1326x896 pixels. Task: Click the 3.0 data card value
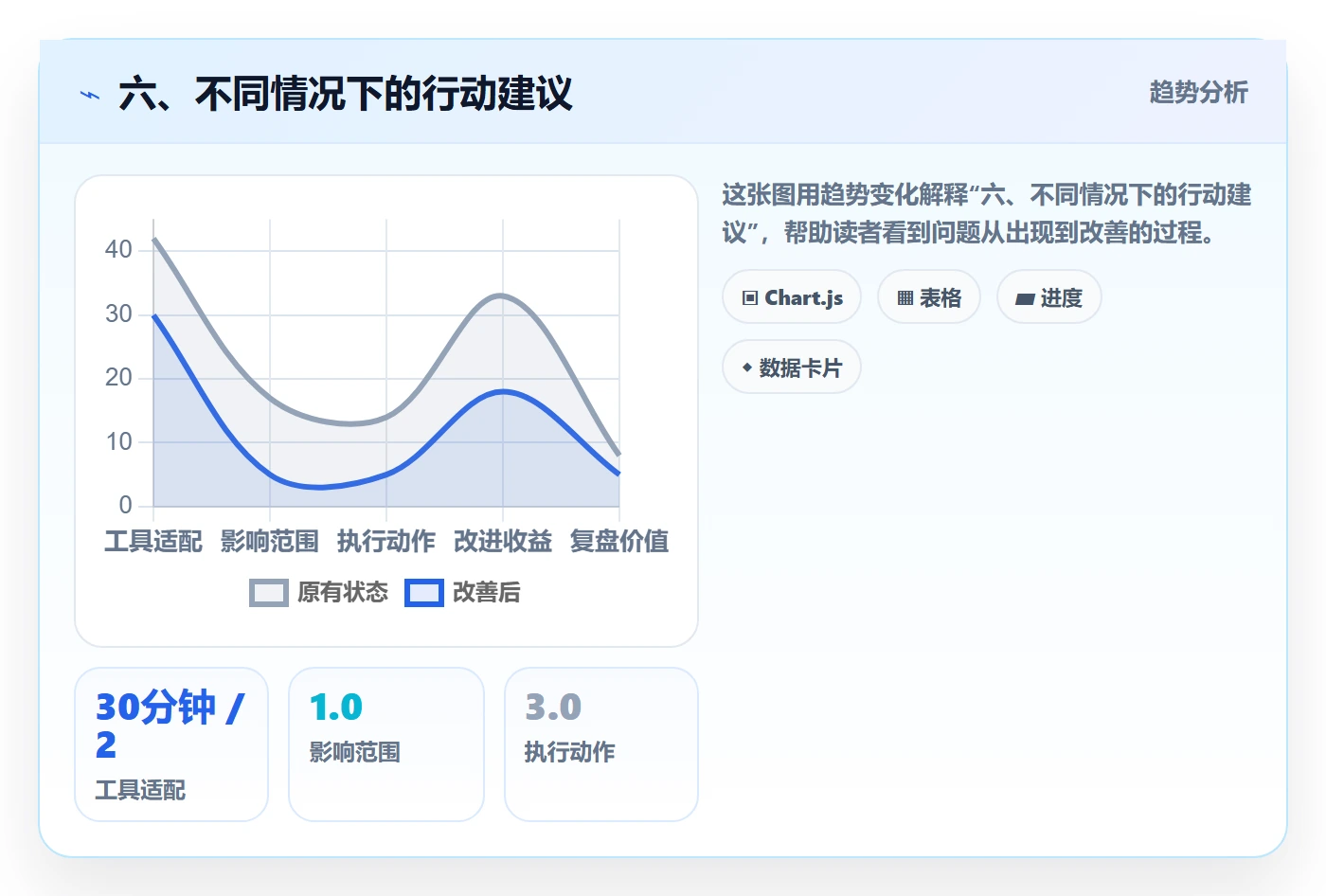tap(553, 708)
